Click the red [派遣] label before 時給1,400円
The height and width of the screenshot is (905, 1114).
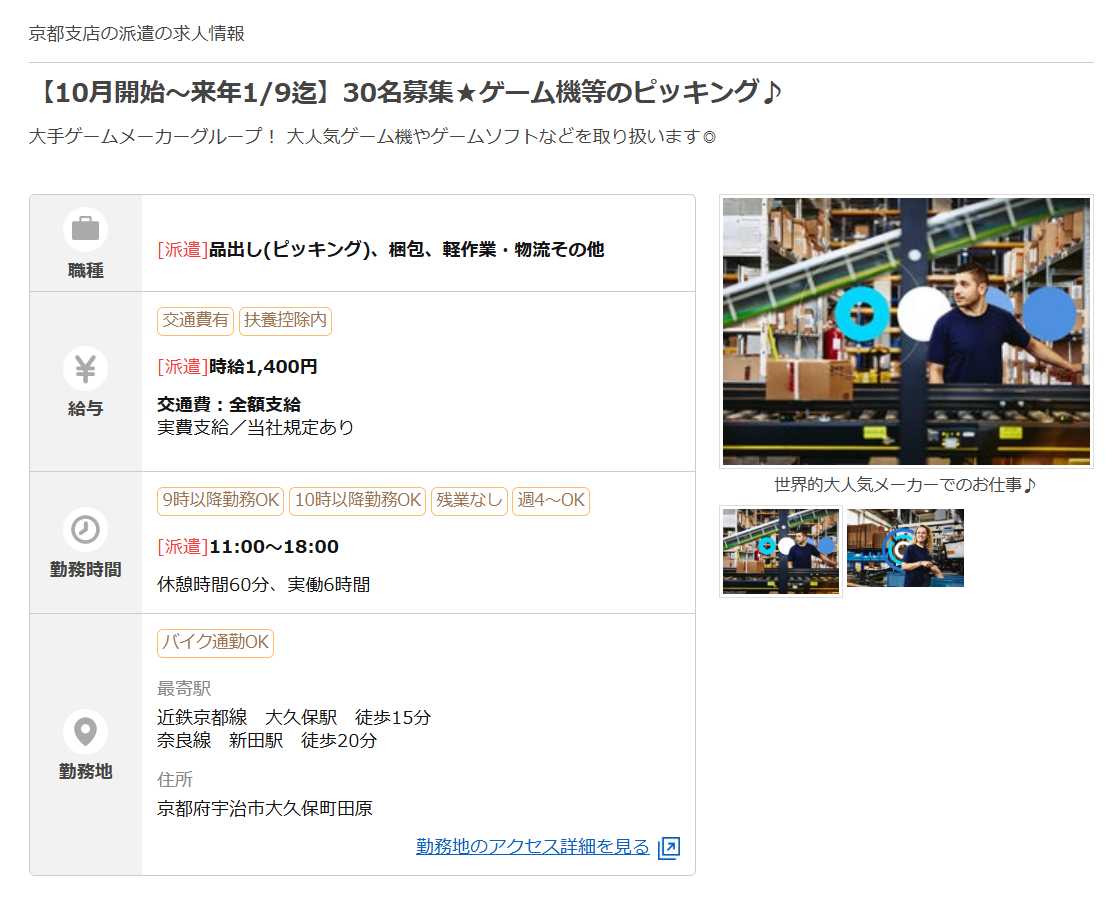[x=182, y=367]
